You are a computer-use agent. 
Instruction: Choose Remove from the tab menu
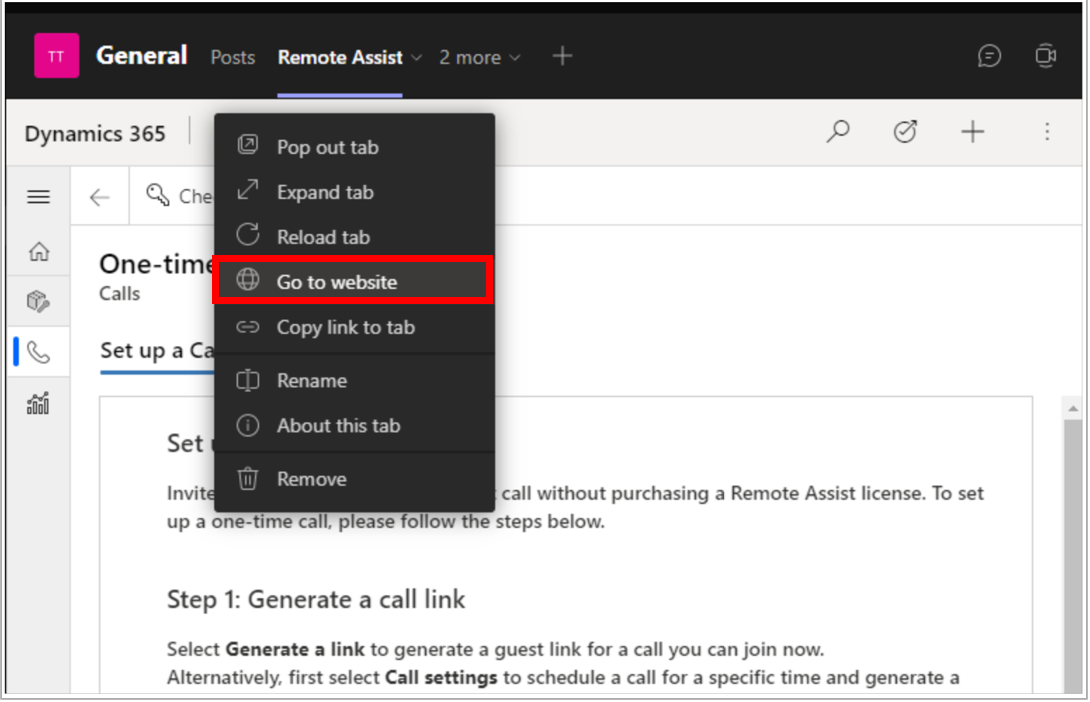click(x=355, y=479)
